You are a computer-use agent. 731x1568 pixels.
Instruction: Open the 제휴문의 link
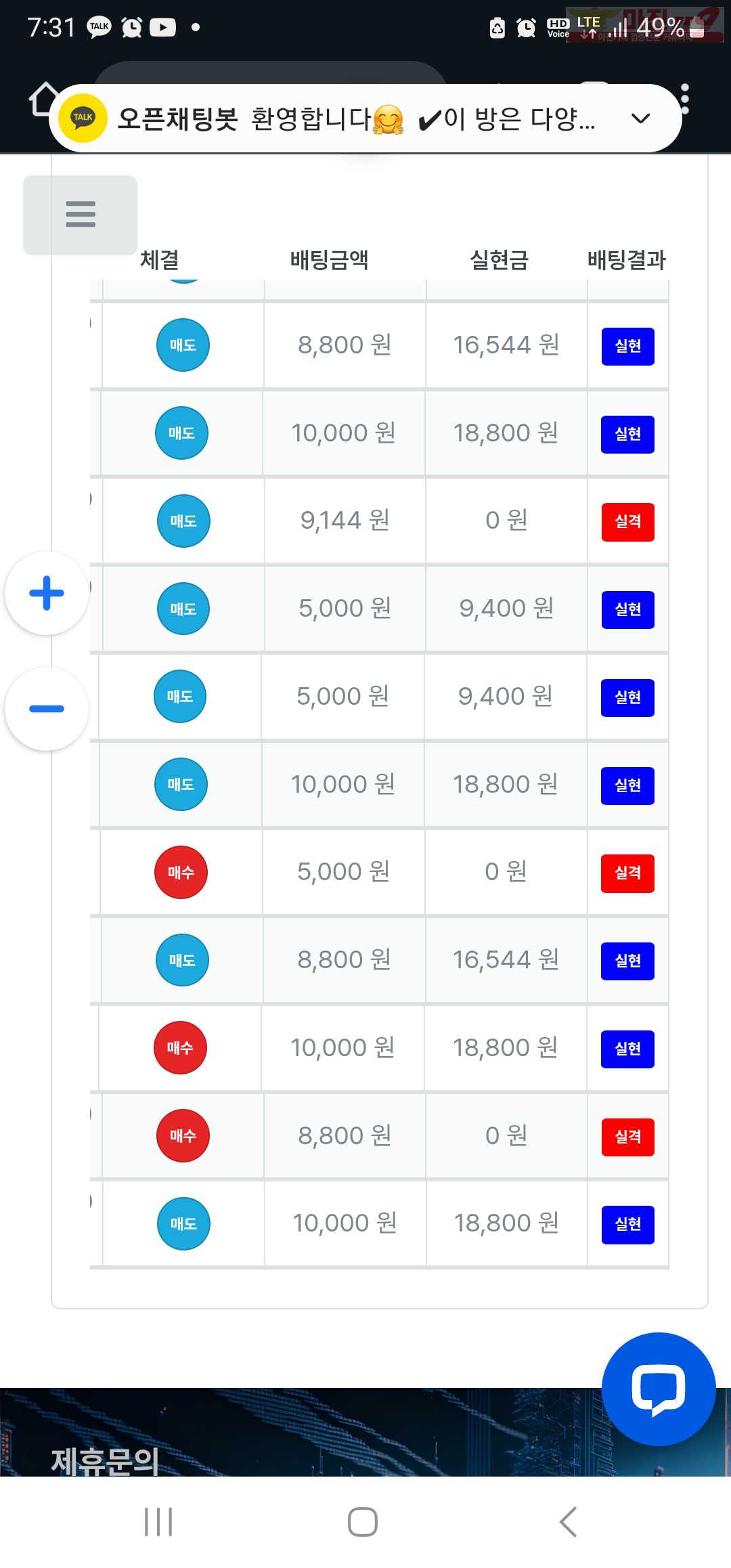point(105,1460)
